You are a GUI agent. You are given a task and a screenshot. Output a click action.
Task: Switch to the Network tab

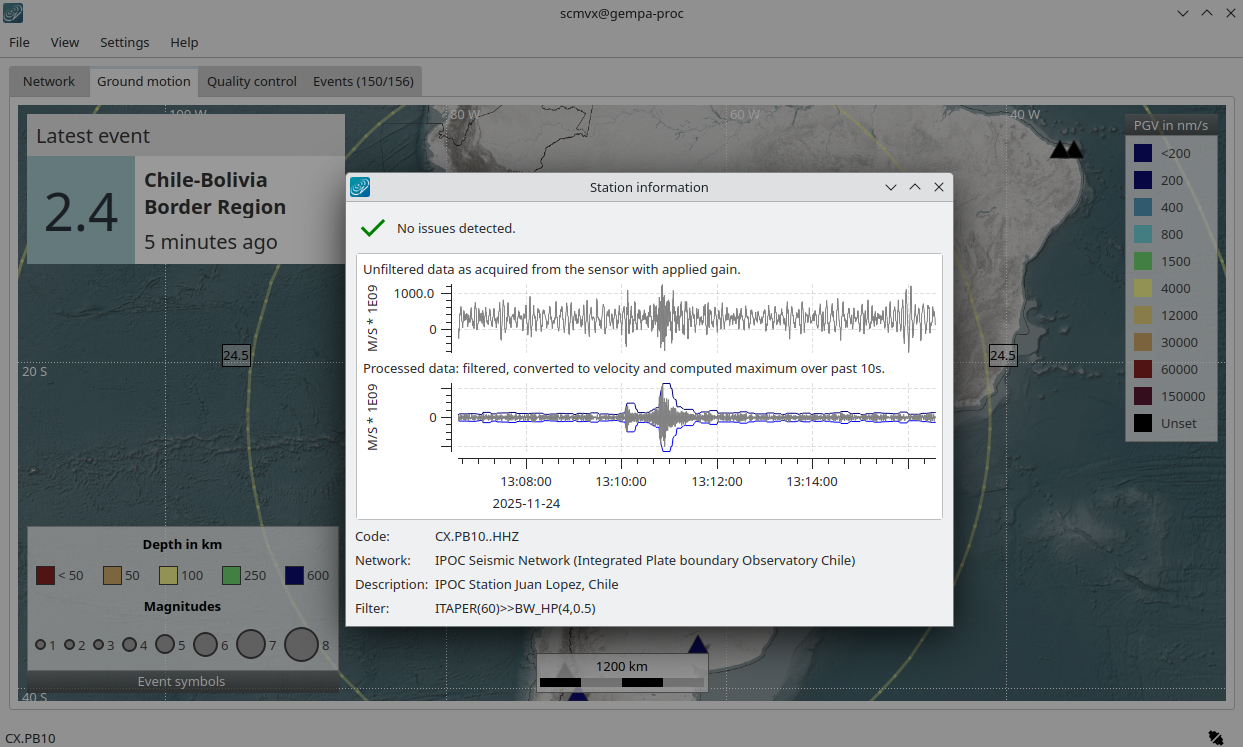click(x=49, y=82)
